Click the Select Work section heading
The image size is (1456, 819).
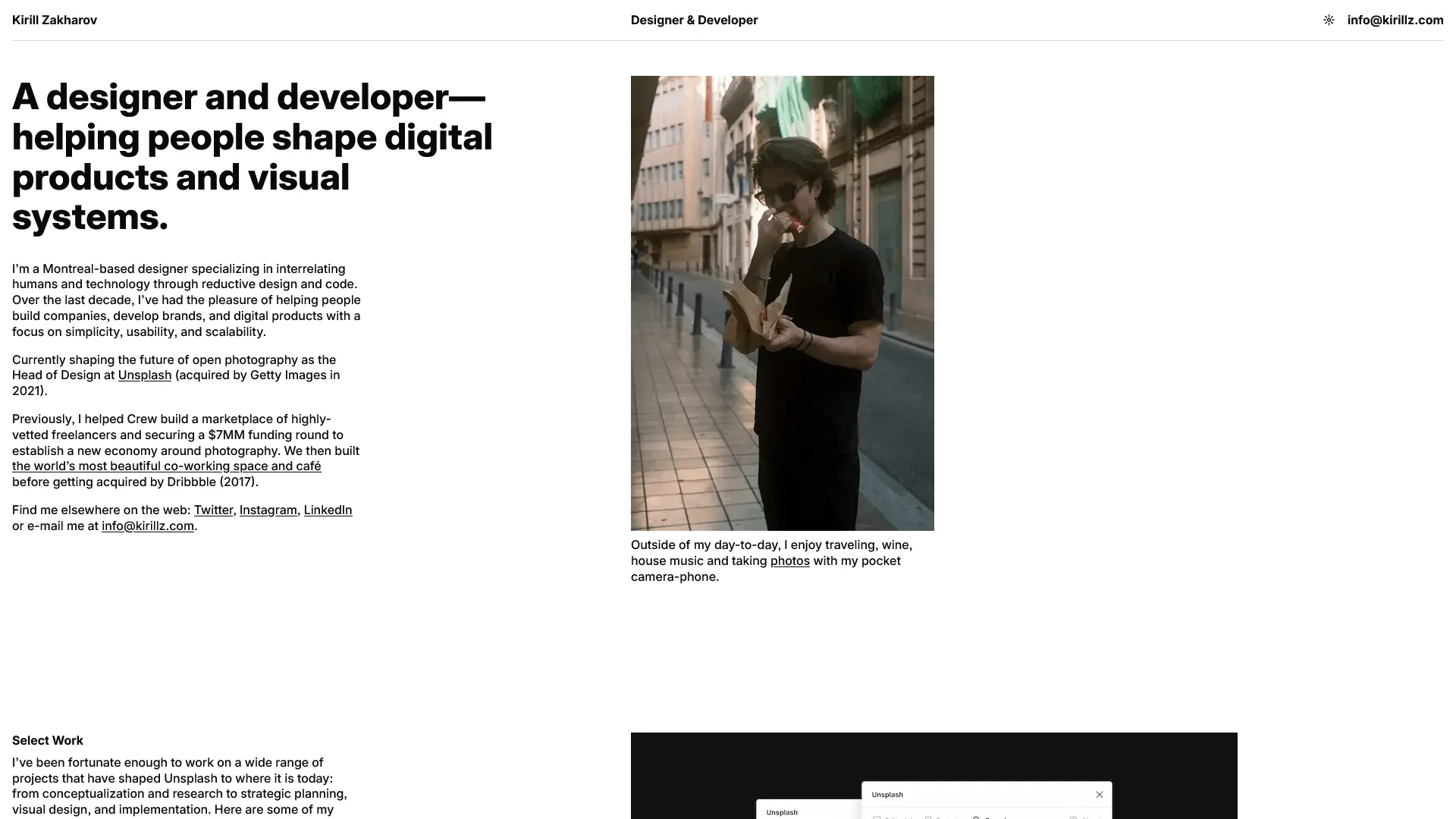pyautogui.click(x=48, y=741)
